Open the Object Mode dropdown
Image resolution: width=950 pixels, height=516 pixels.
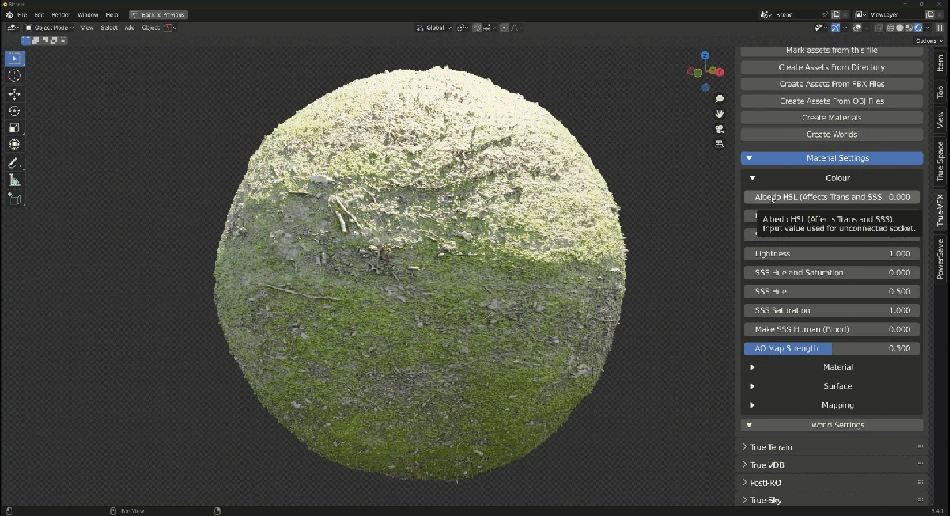click(48, 28)
